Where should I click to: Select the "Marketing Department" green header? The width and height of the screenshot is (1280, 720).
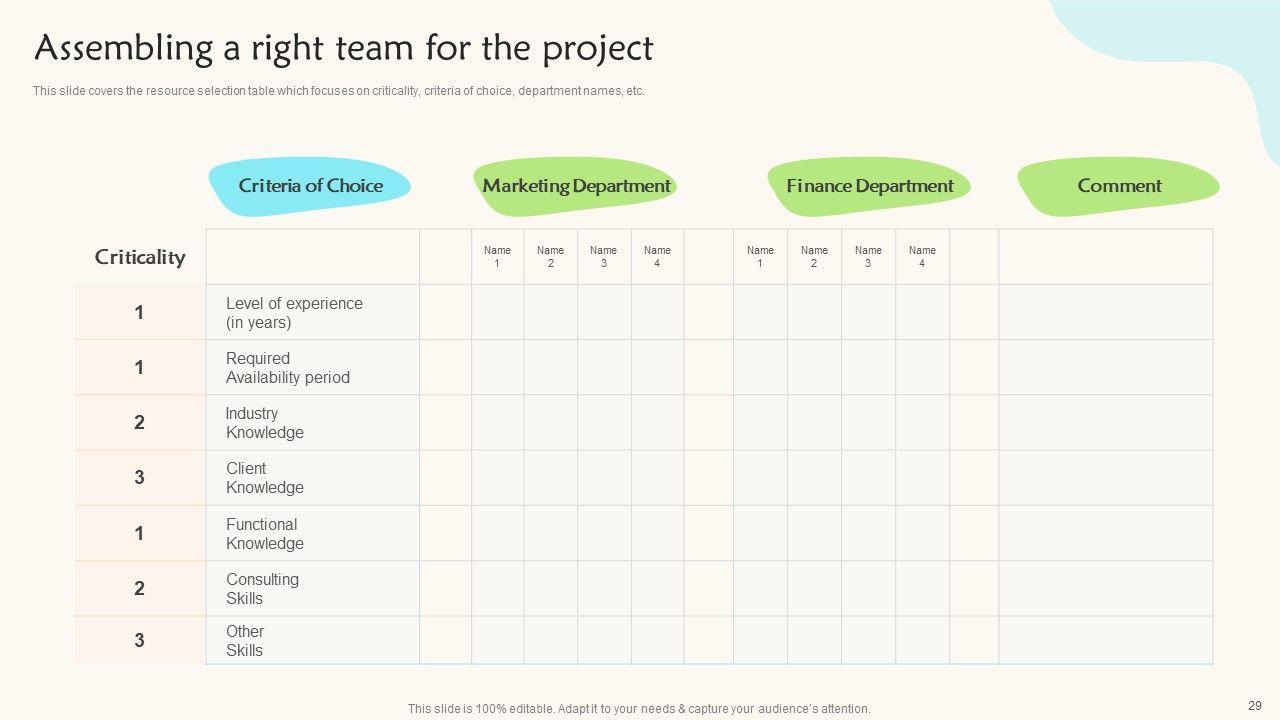pyautogui.click(x=576, y=186)
